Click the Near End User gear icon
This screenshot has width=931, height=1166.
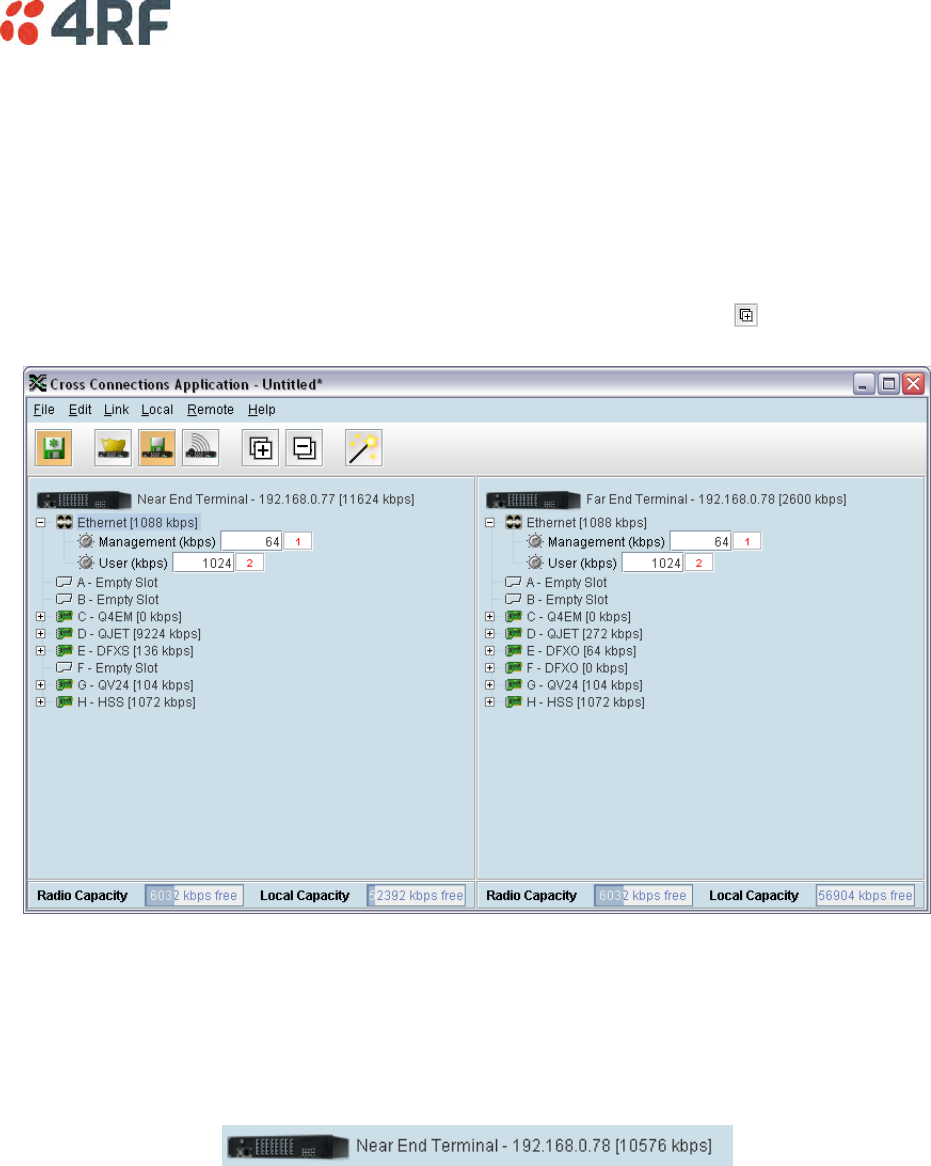[86, 562]
